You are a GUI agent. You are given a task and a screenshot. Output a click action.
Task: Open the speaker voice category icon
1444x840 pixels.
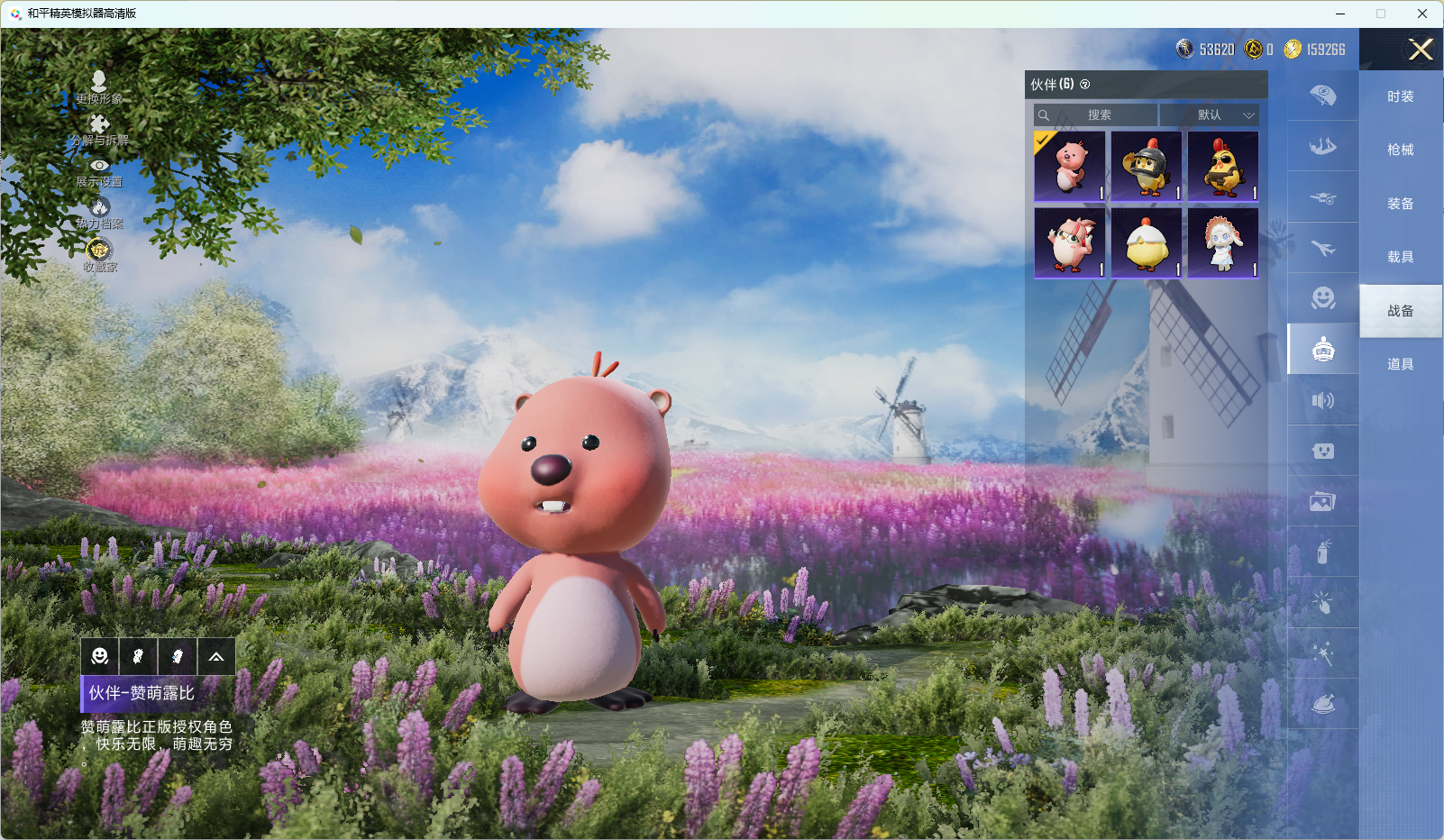click(x=1322, y=400)
